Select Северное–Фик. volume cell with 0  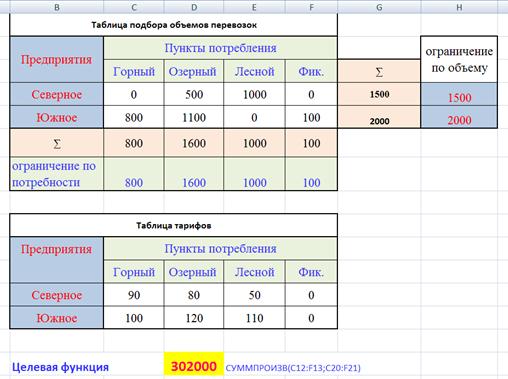tap(311, 94)
